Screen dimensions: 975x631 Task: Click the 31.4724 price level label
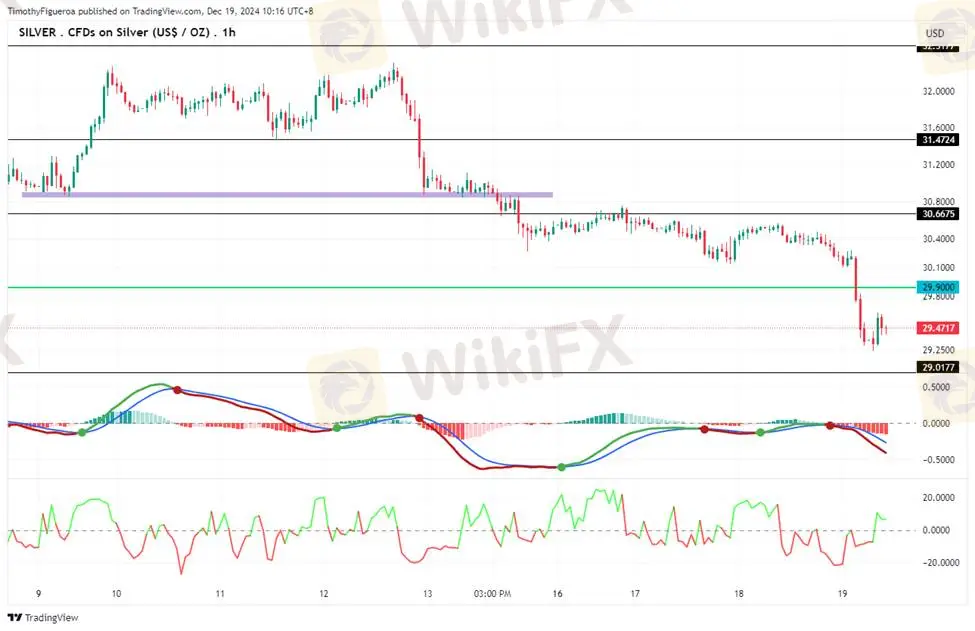pyautogui.click(x=938, y=140)
